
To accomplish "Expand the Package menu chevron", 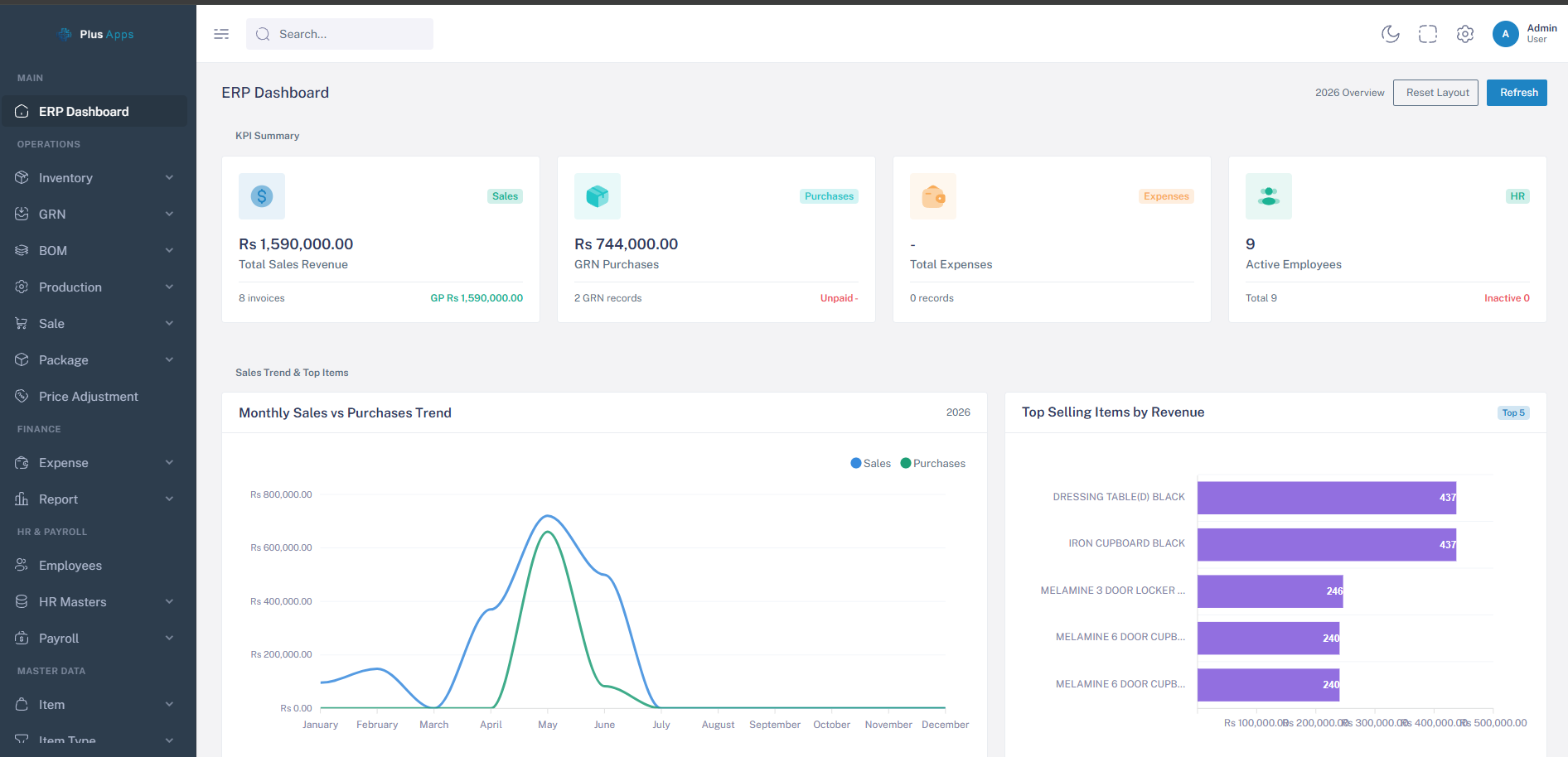I will (169, 359).
